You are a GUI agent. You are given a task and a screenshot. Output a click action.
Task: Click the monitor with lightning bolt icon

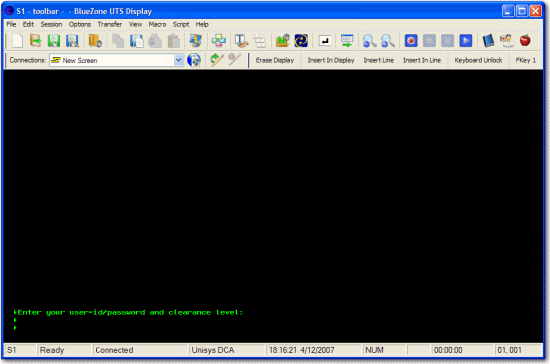coord(195,41)
